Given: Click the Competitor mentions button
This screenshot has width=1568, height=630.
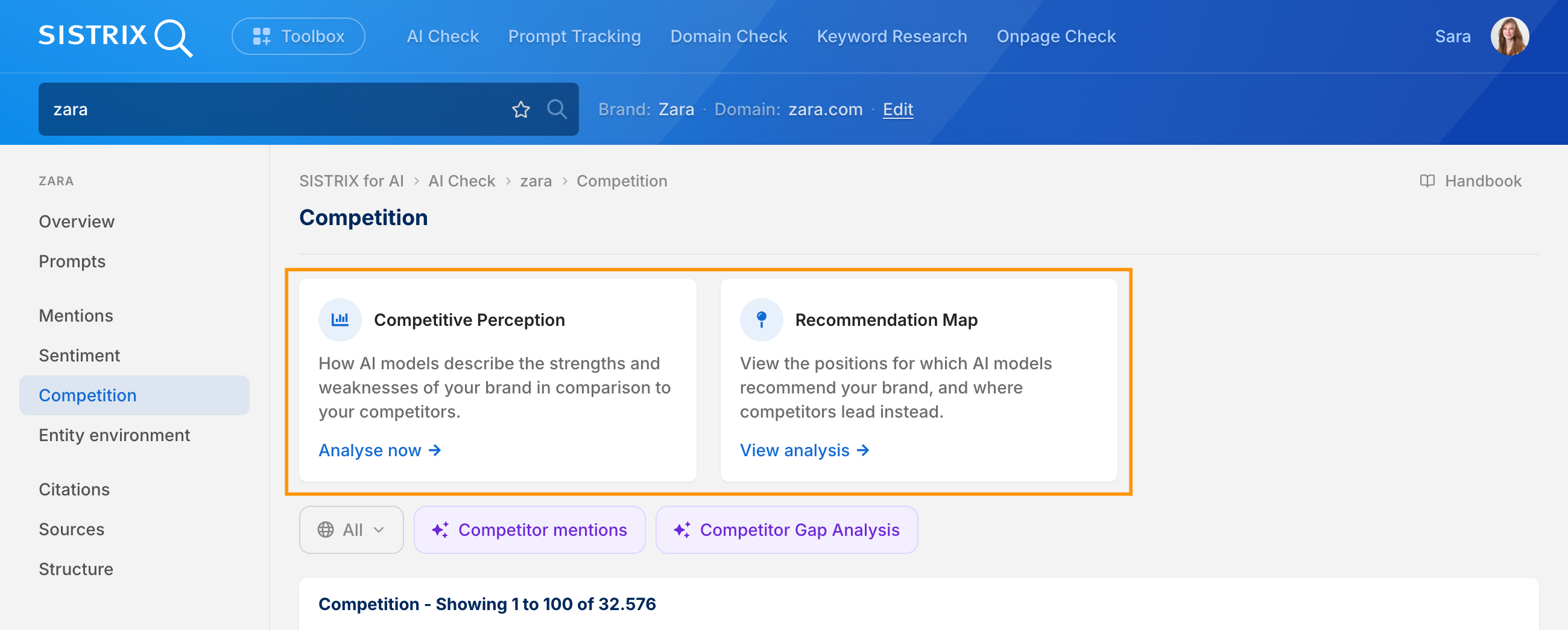Looking at the screenshot, I should [530, 530].
